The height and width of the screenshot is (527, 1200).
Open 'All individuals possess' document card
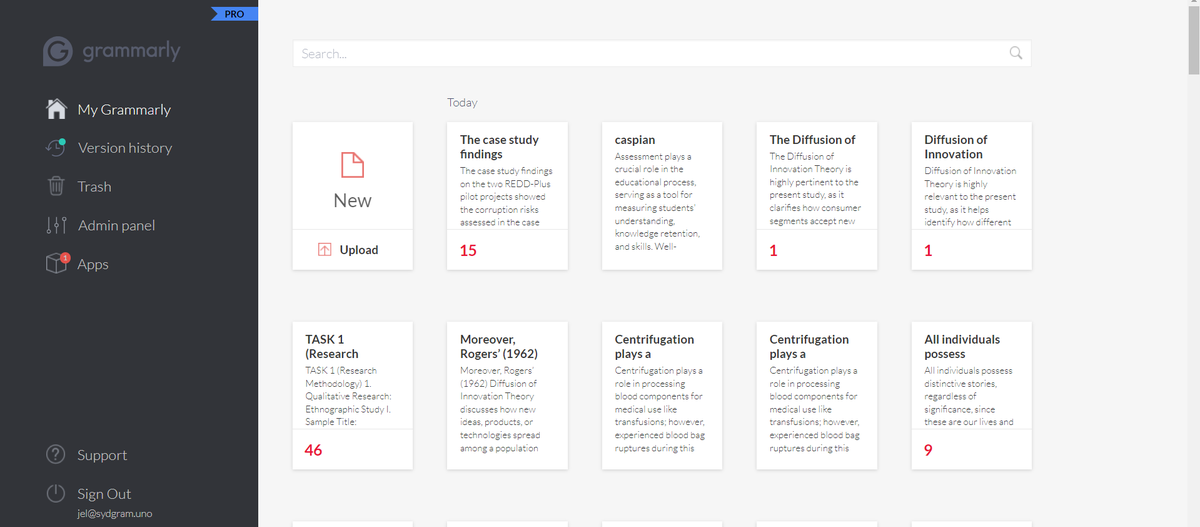(x=971, y=395)
